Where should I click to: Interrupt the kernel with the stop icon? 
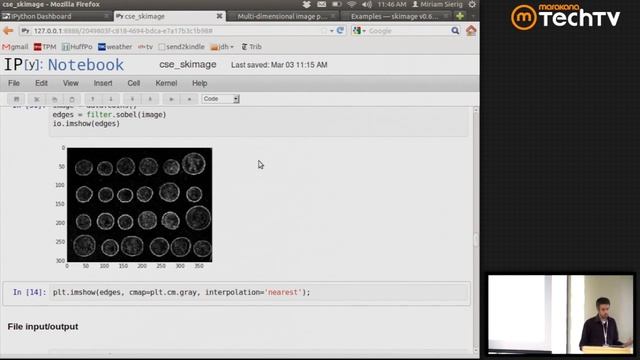189,99
